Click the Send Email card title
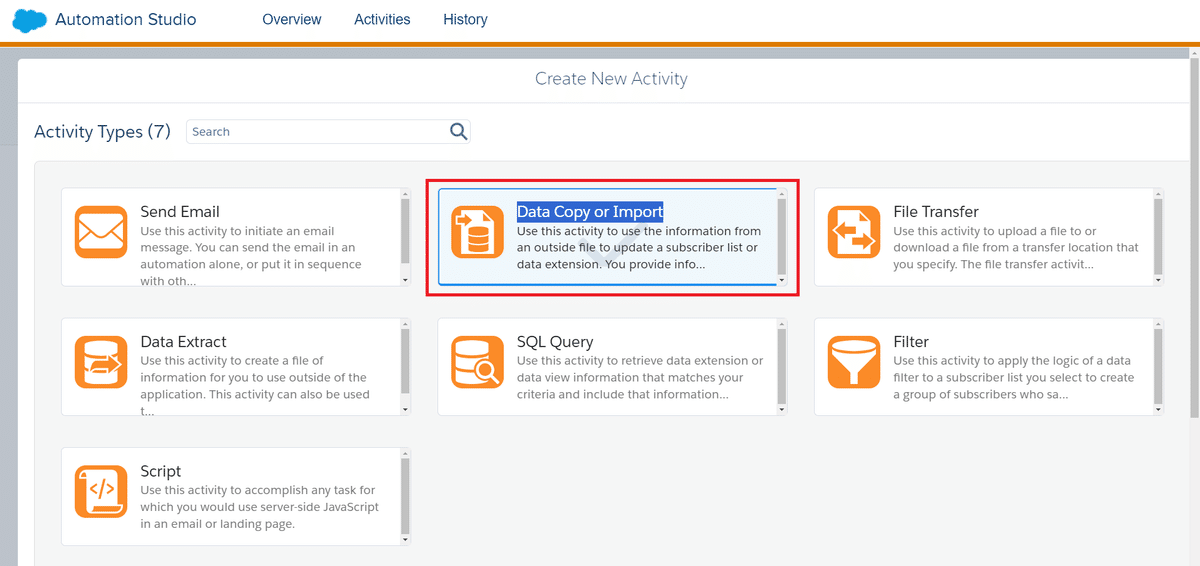 tap(180, 212)
